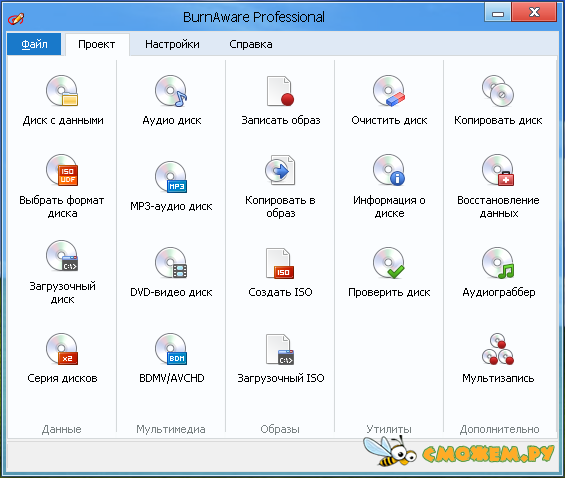Screen dimensions: 565x478
Task: Close the BurnAware Professional window
Action: [x=534, y=13]
